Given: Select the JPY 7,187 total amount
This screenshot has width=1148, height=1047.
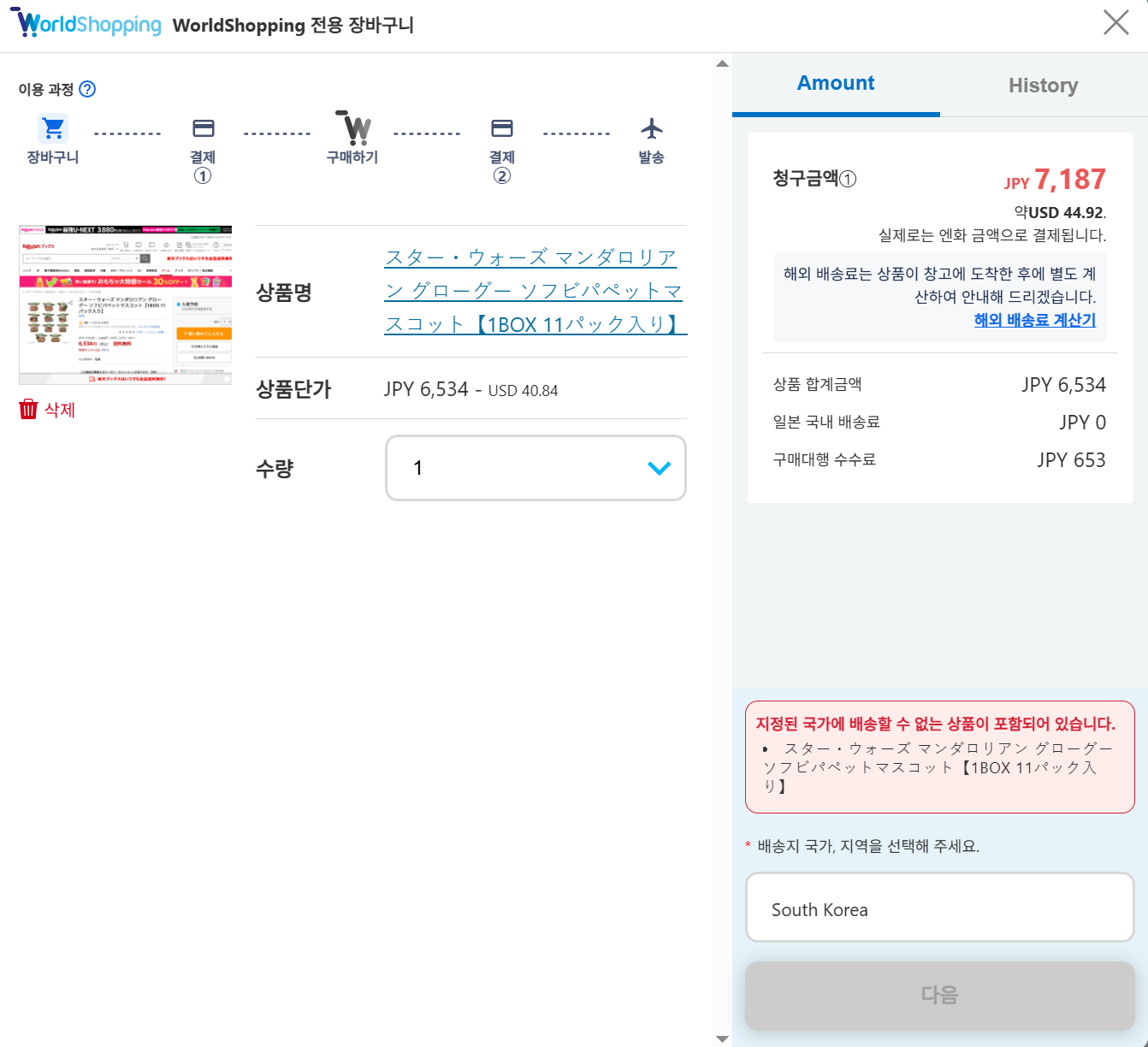Looking at the screenshot, I should click(x=1055, y=180).
